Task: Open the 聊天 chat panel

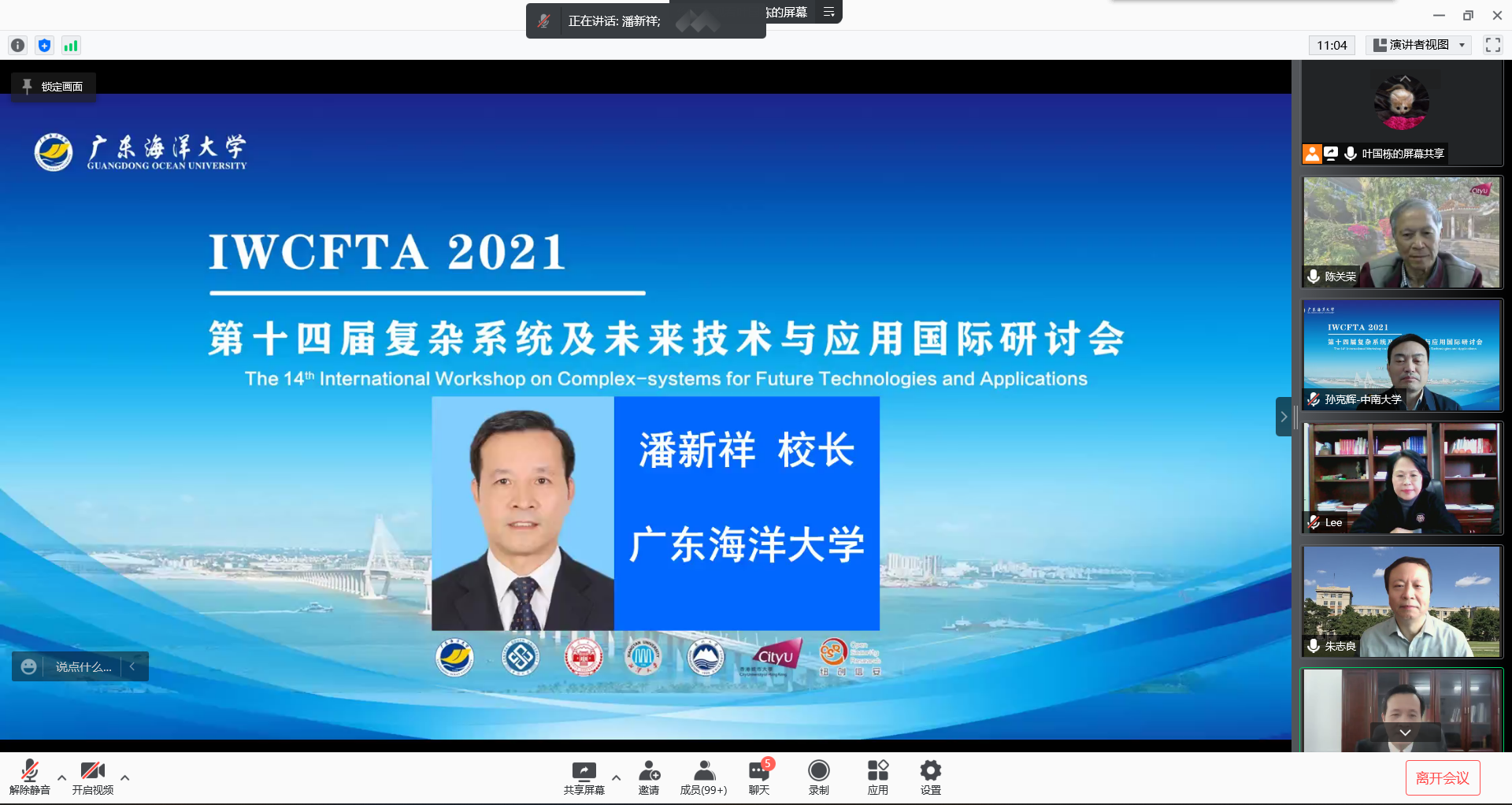Action: point(759,777)
